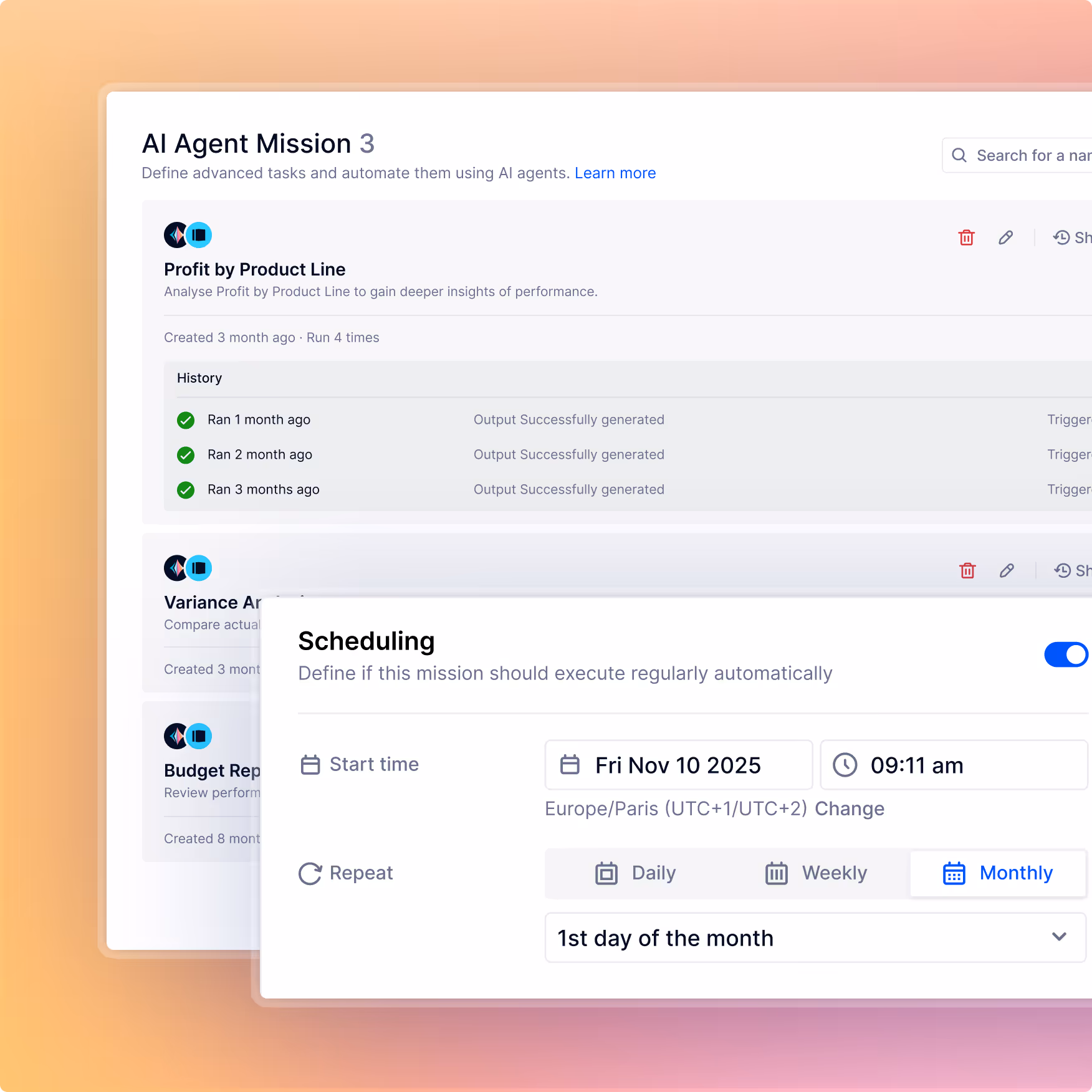Screen dimensions: 1092x1092
Task: Click history icon on the Variance mission card
Action: click(1062, 570)
